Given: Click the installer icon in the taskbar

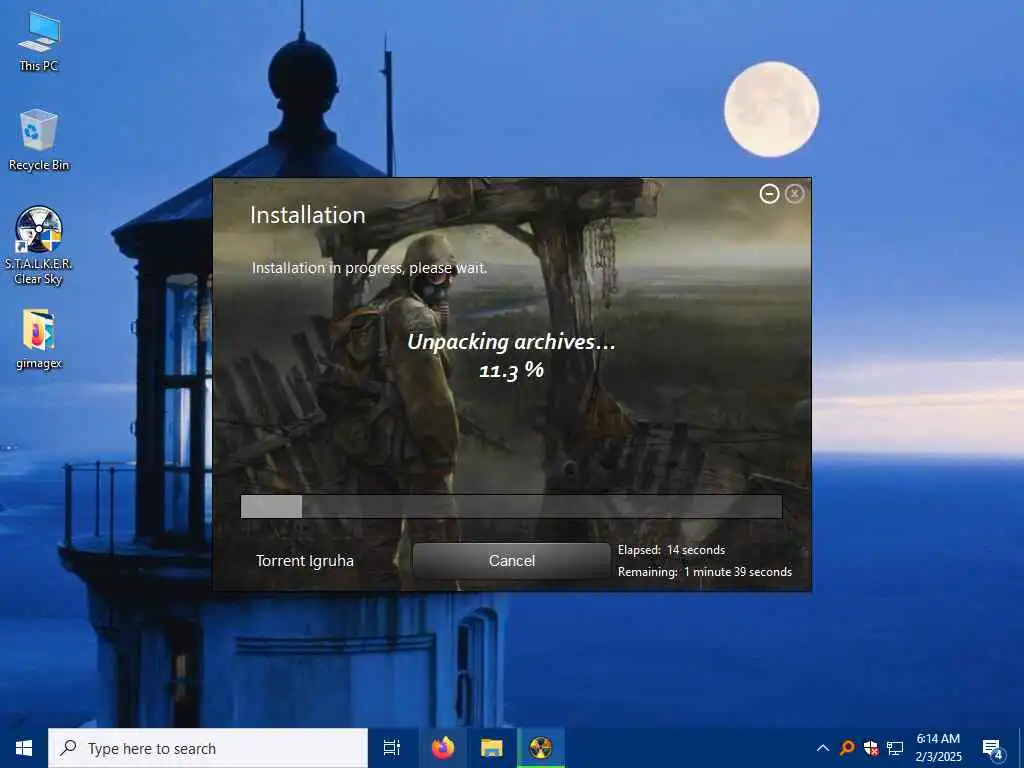Looking at the screenshot, I should click(x=541, y=748).
